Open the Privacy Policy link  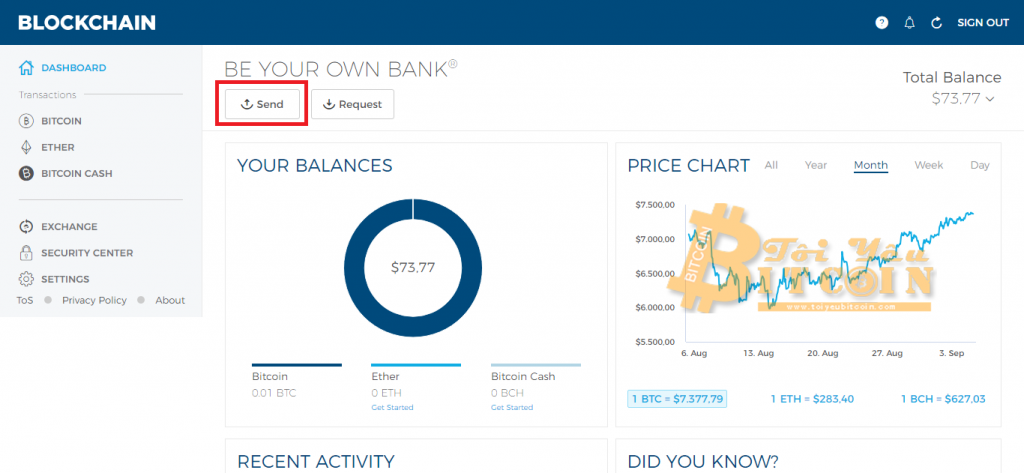pos(94,300)
